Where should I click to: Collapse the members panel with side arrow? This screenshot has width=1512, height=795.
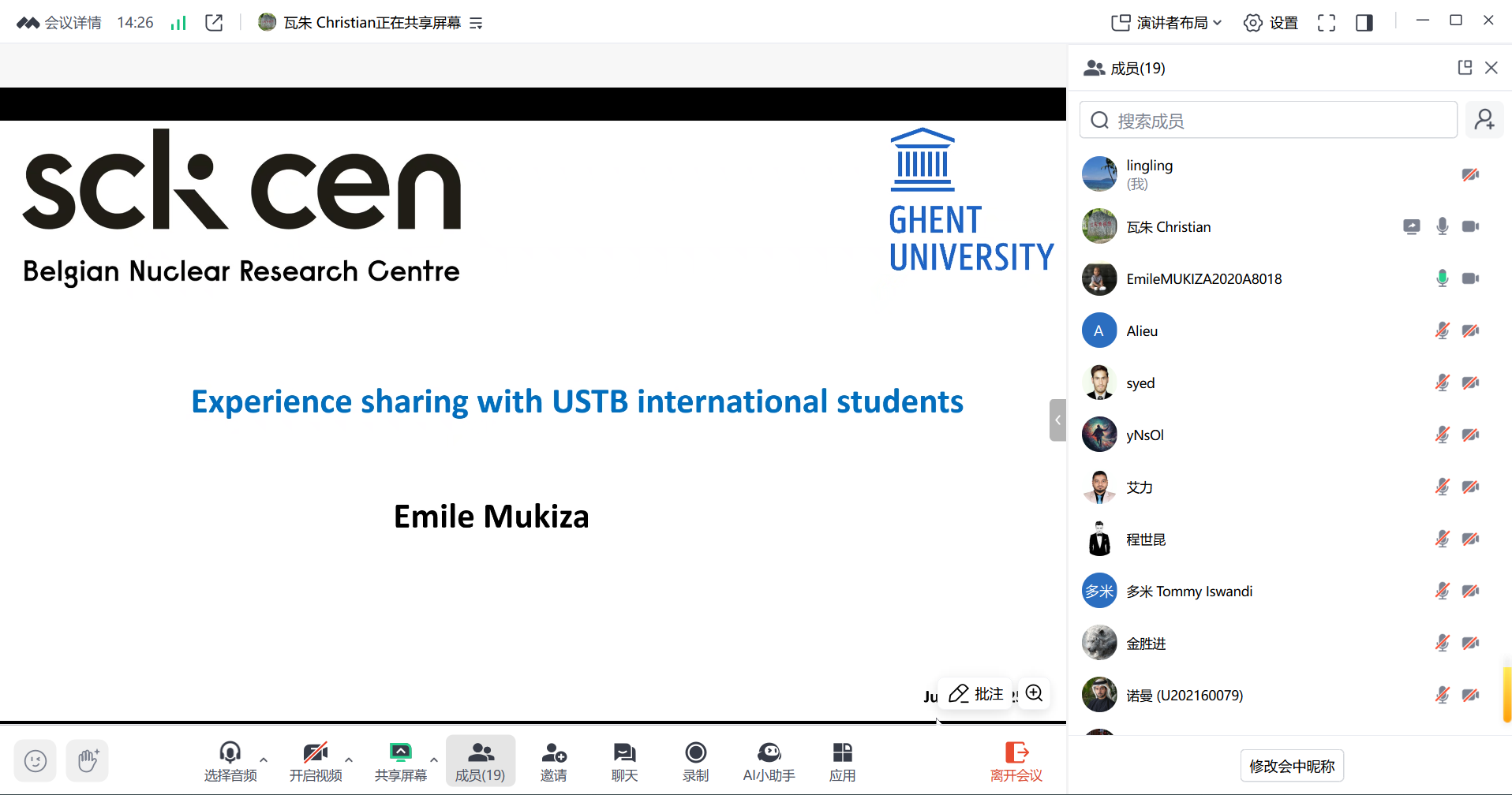[1057, 420]
